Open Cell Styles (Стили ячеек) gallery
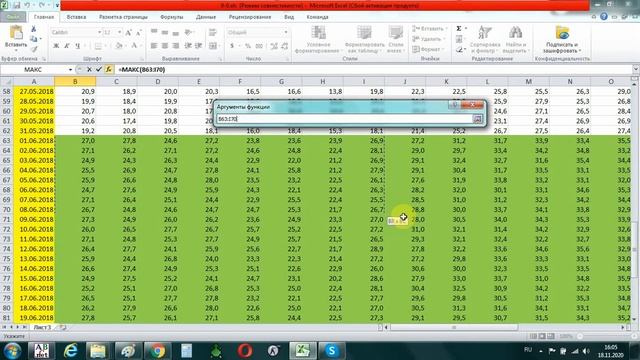 tap(396, 39)
